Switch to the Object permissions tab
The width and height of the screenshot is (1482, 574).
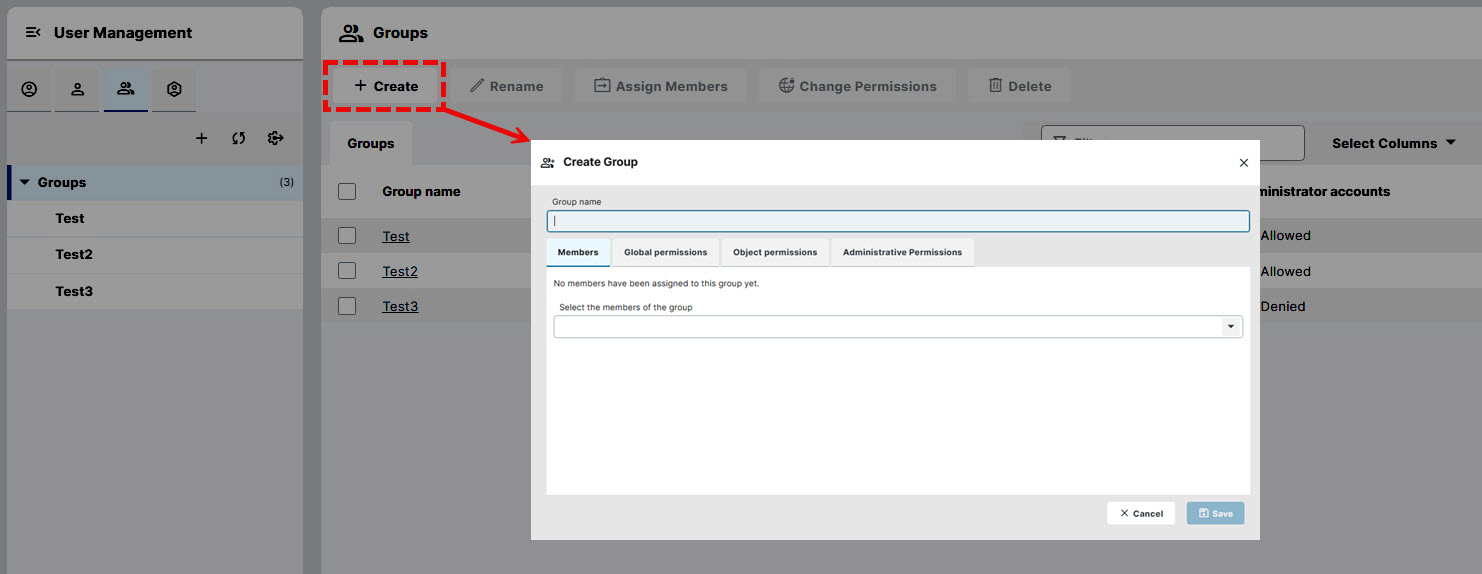click(775, 252)
